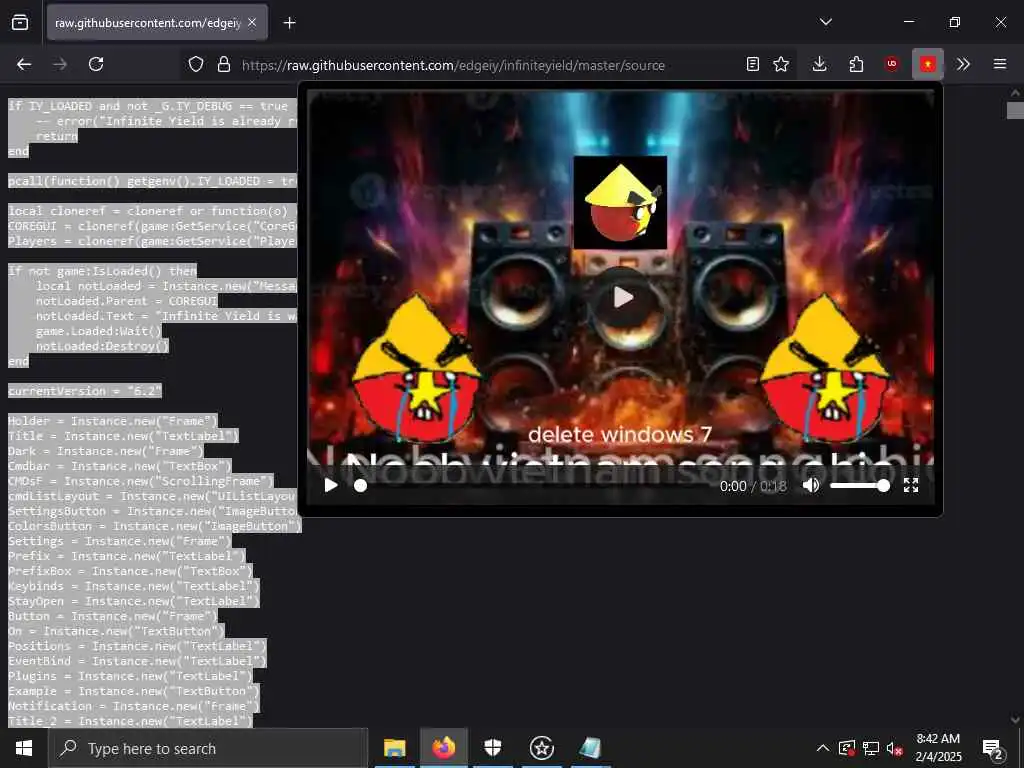Open Firefox View icon

20,22
